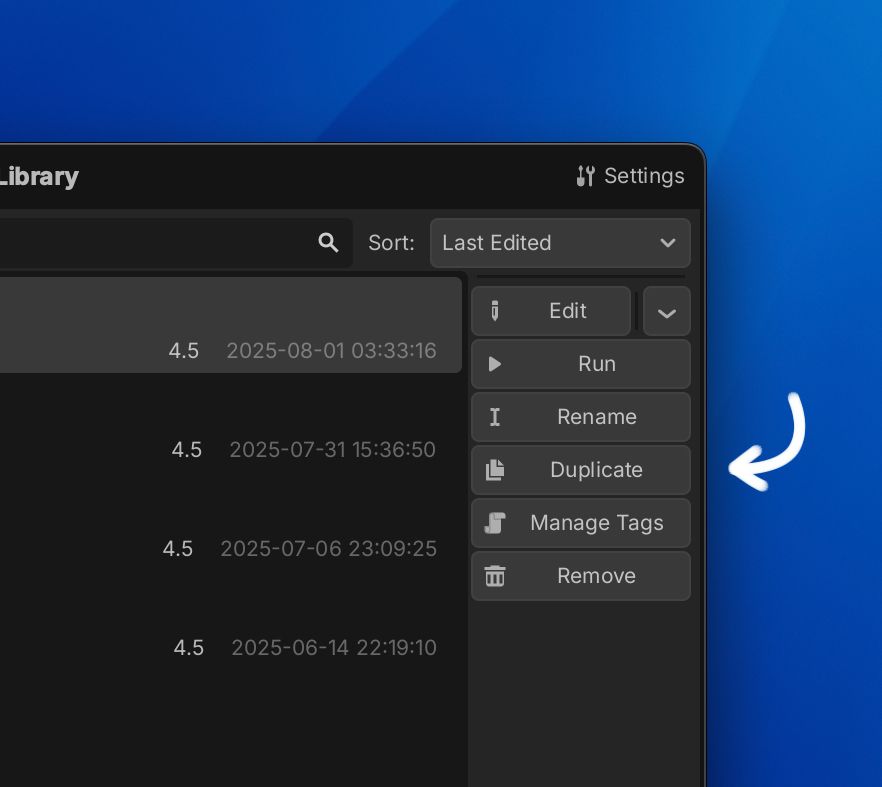
Task: Click the Sort: label
Action: (x=391, y=243)
